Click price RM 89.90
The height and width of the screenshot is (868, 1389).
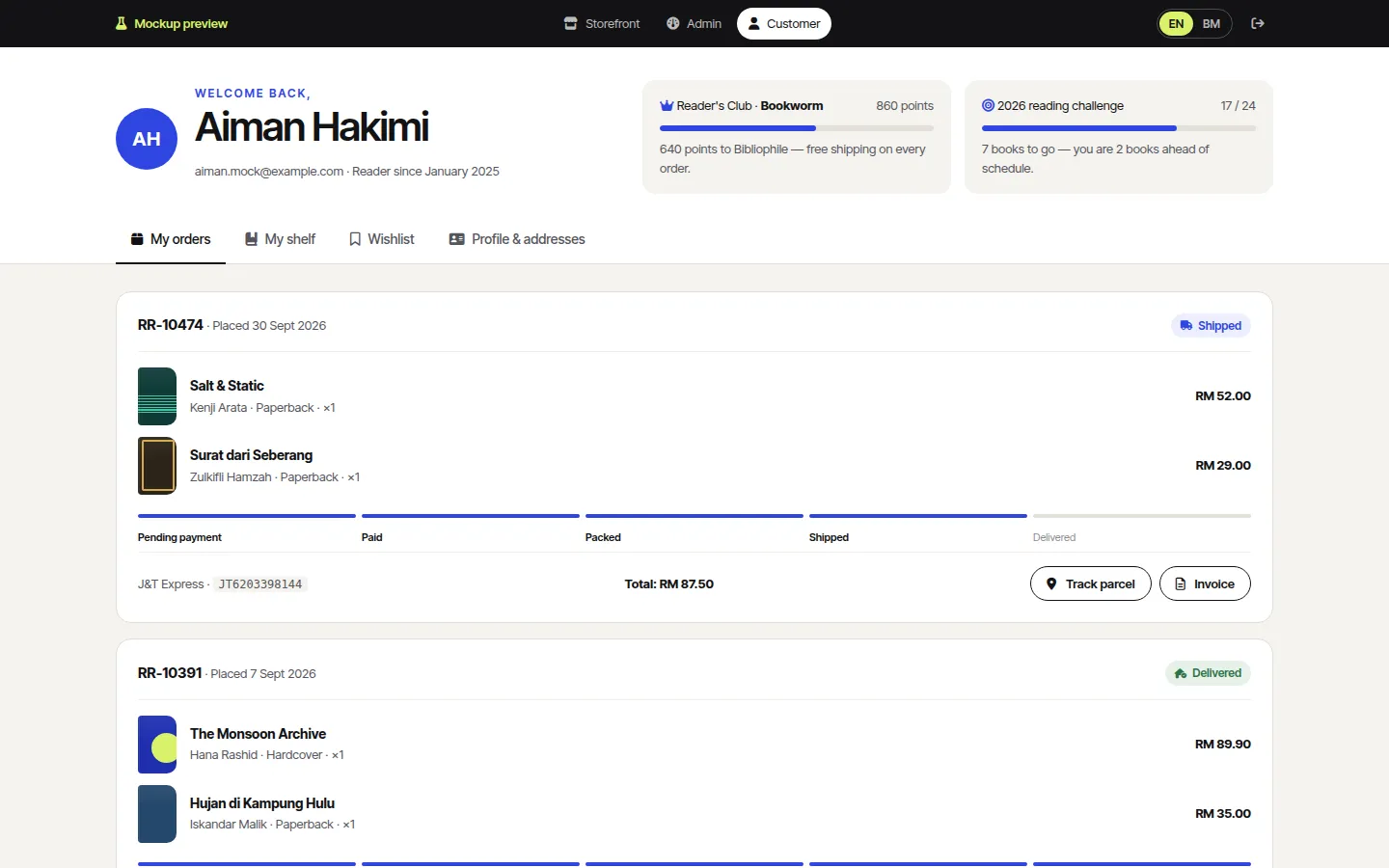pos(1223,745)
